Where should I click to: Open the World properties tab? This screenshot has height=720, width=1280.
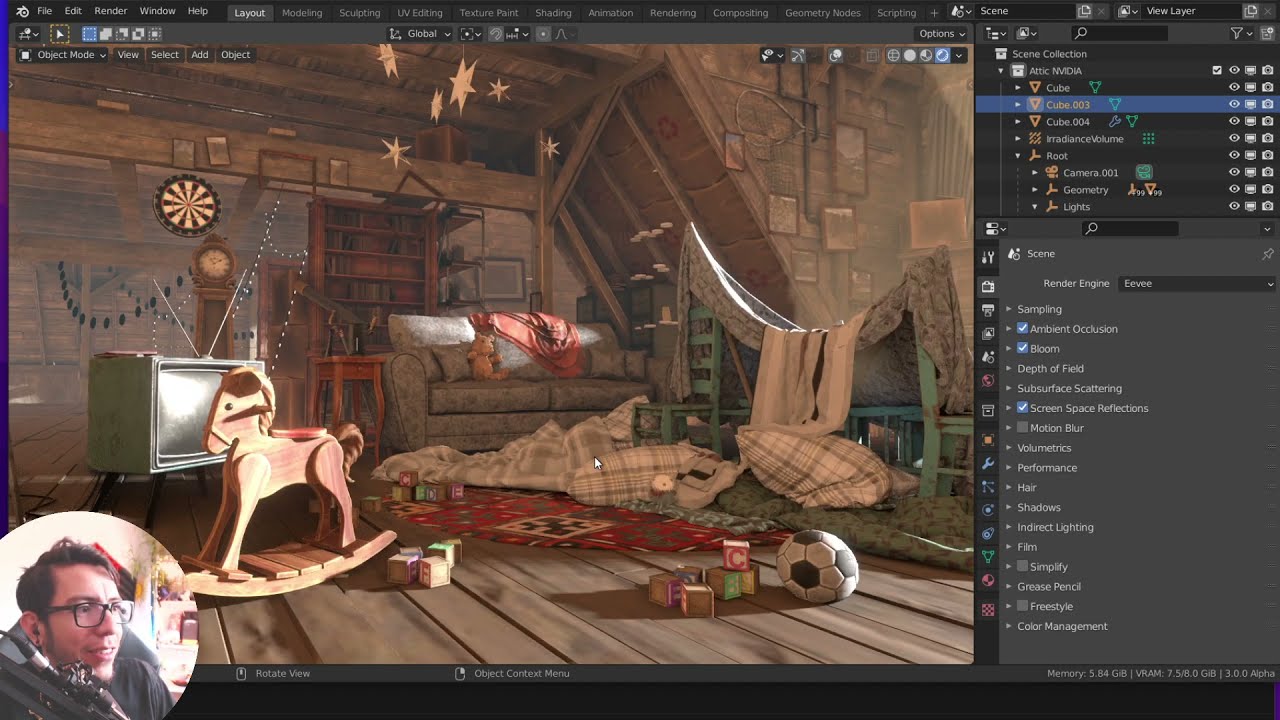tap(988, 381)
